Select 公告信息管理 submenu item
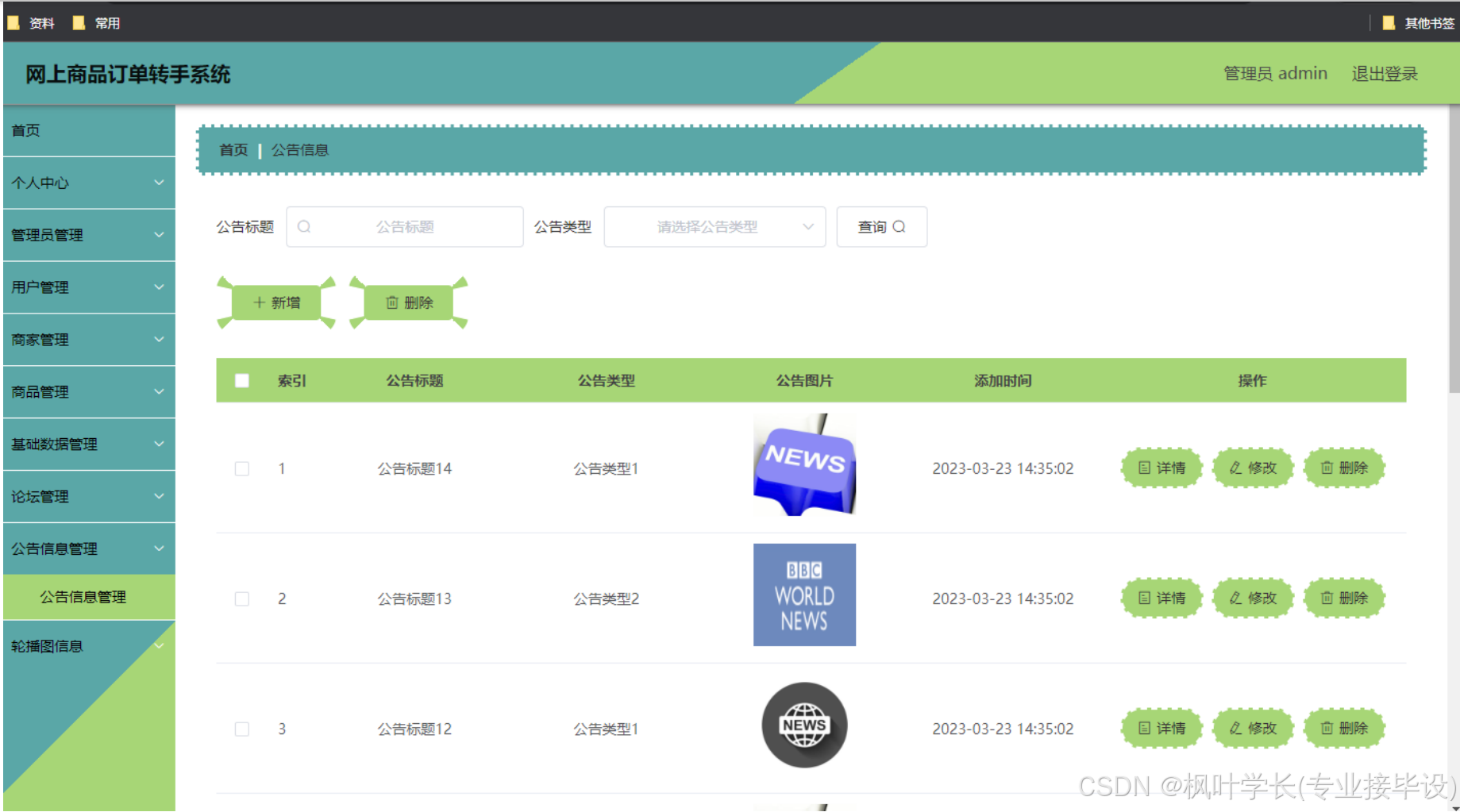Viewport: 1460px width, 812px height. [89, 597]
